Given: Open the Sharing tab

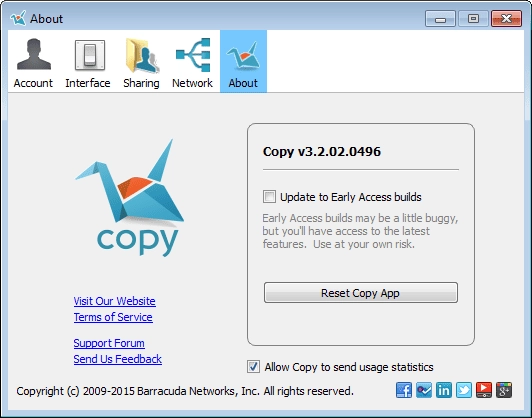Looking at the screenshot, I should click(x=141, y=62).
